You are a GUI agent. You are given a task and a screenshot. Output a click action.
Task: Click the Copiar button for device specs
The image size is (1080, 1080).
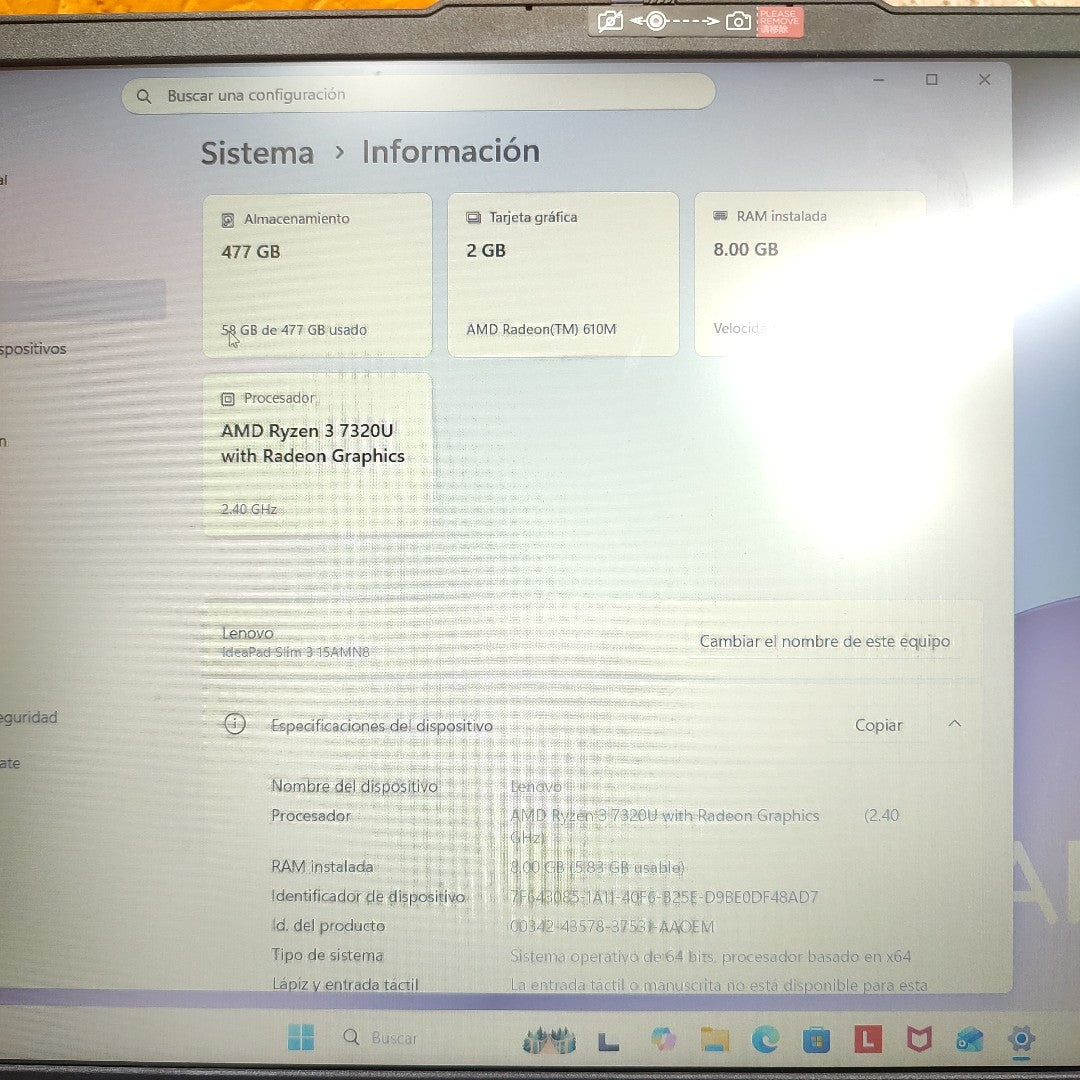[878, 724]
